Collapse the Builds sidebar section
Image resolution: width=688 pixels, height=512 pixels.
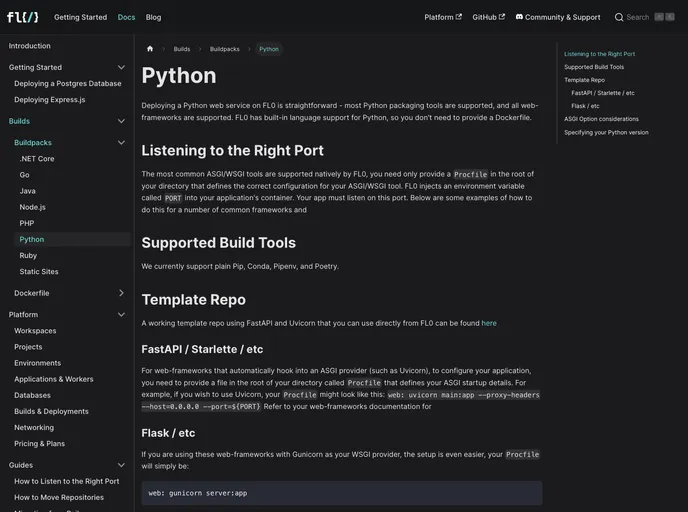pos(121,121)
